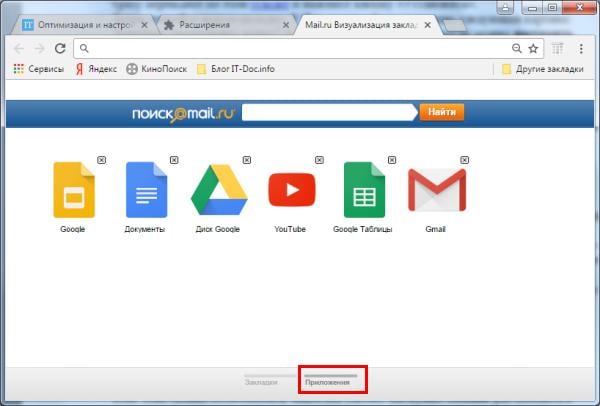The width and height of the screenshot is (600, 406).
Task: Open the Chrome three-dot menu
Action: [581, 48]
